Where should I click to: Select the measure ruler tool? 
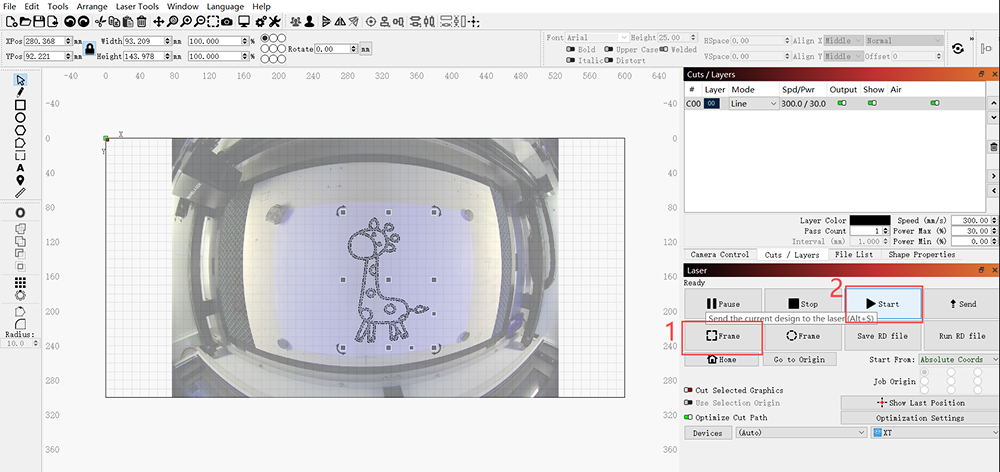coord(20,192)
